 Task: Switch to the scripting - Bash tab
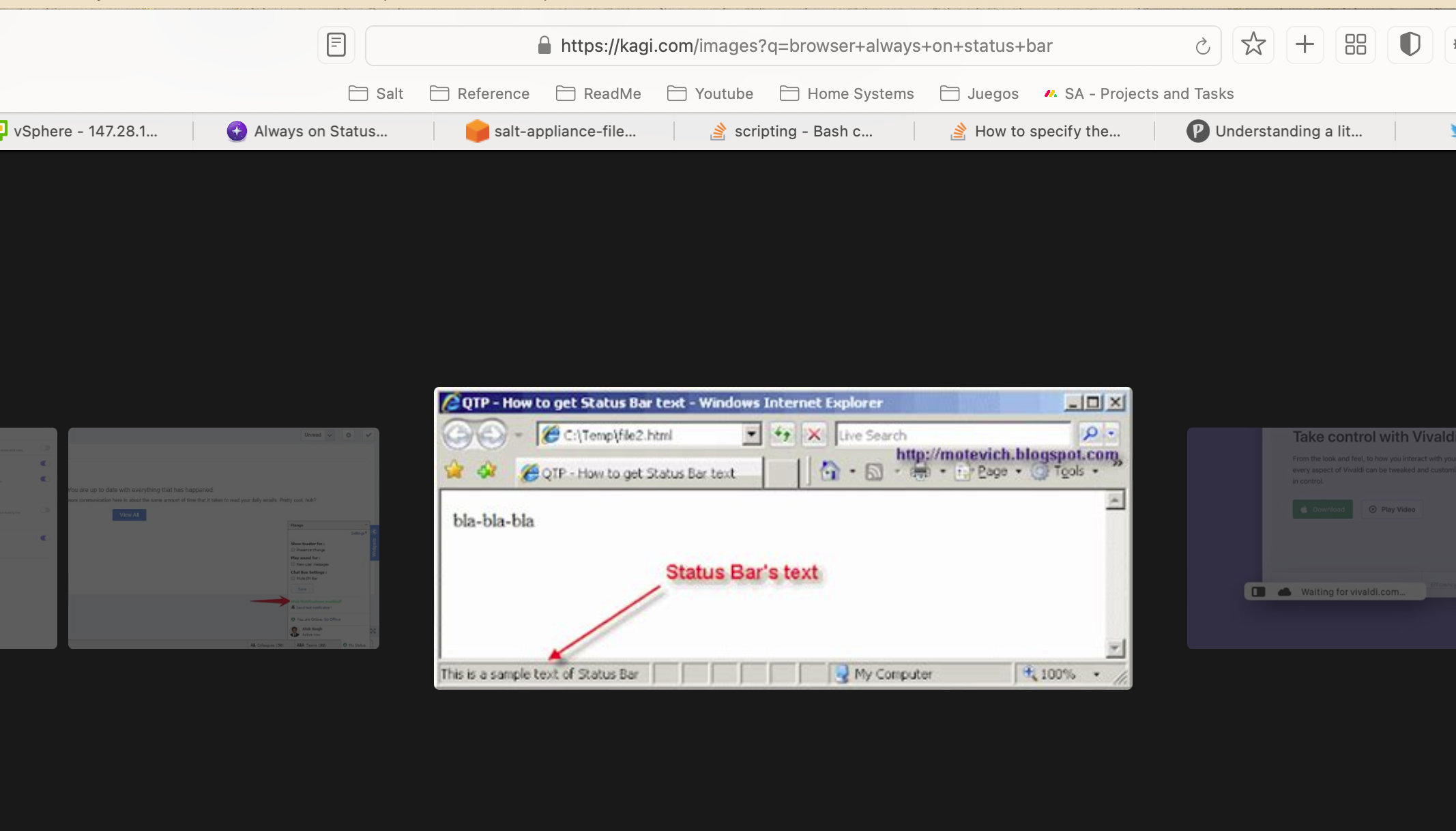pos(791,131)
